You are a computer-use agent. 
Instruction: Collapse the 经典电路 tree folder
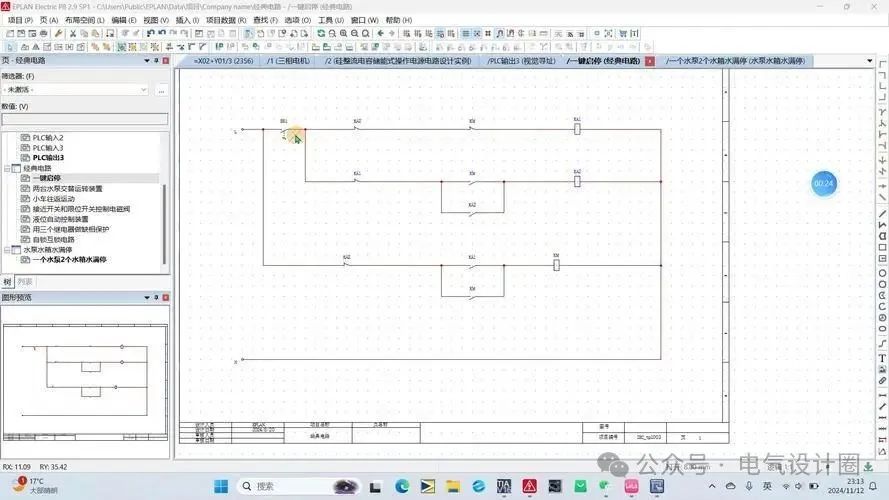pyautogui.click(x=7, y=168)
